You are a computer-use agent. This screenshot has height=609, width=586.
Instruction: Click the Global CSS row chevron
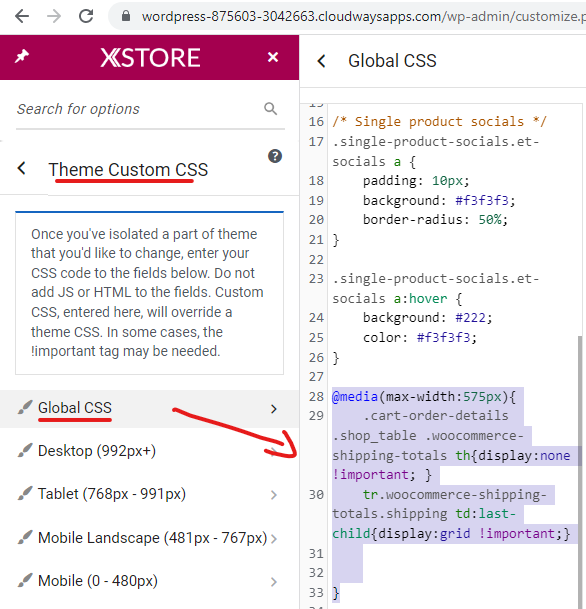click(x=274, y=409)
